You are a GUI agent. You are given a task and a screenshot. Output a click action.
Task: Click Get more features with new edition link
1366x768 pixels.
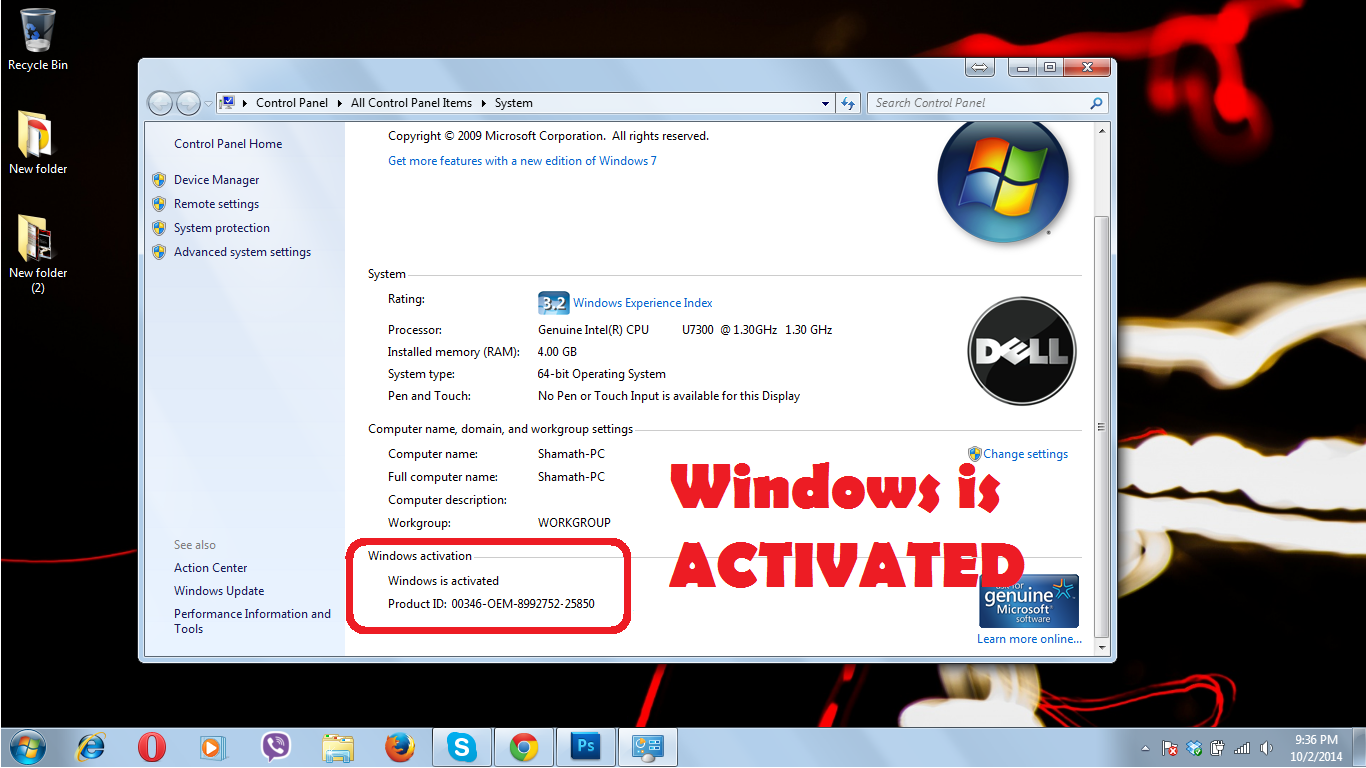pyautogui.click(x=522, y=161)
